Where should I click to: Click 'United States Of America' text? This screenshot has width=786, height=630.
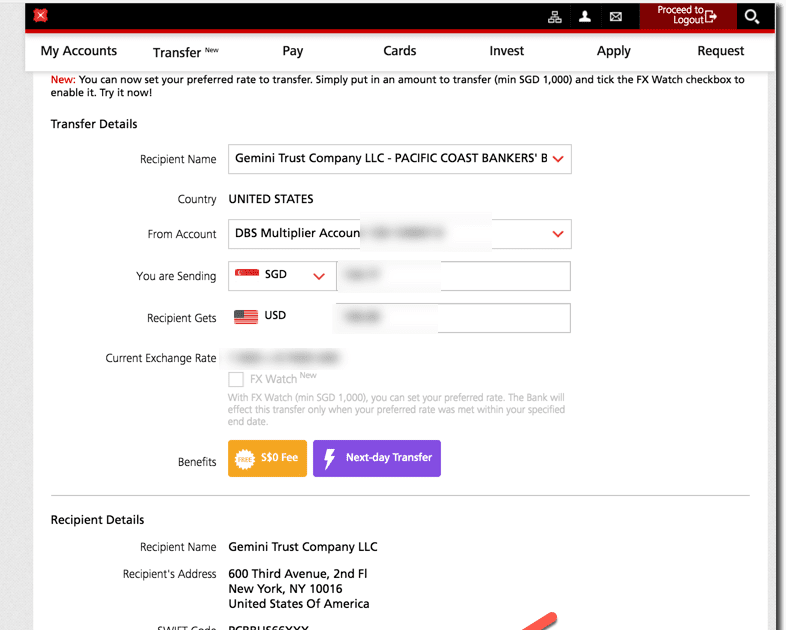click(299, 603)
